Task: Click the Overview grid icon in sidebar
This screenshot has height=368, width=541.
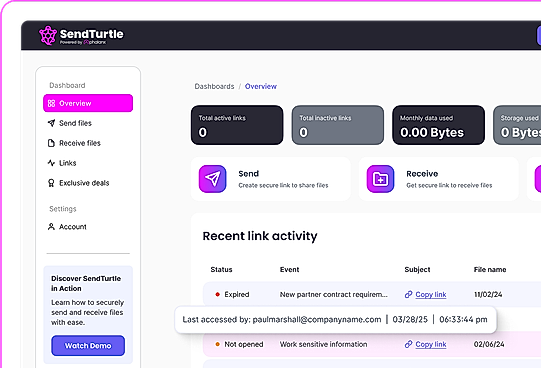Action: click(51, 103)
